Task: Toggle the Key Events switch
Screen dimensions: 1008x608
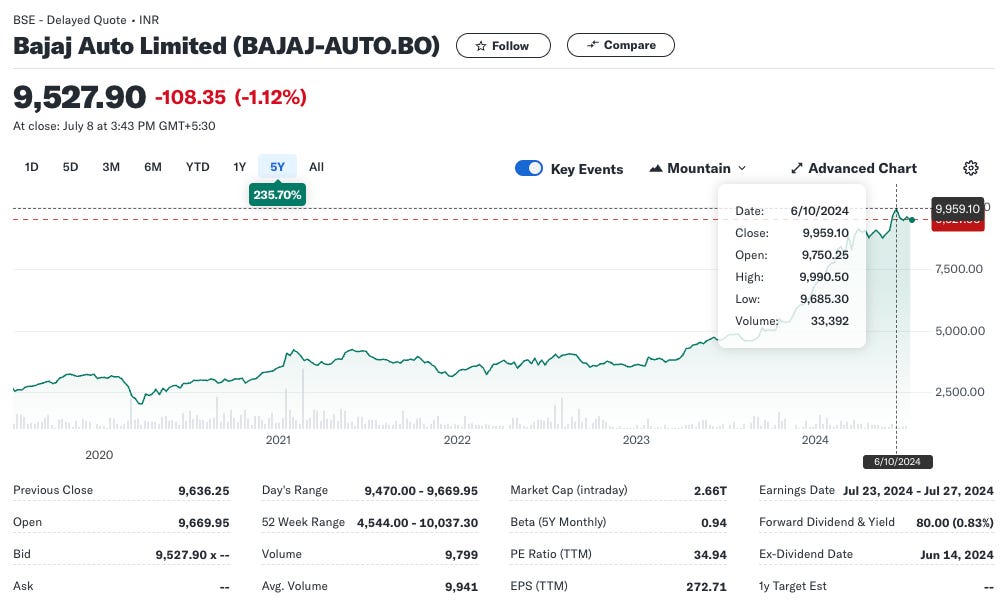Action: (x=529, y=168)
